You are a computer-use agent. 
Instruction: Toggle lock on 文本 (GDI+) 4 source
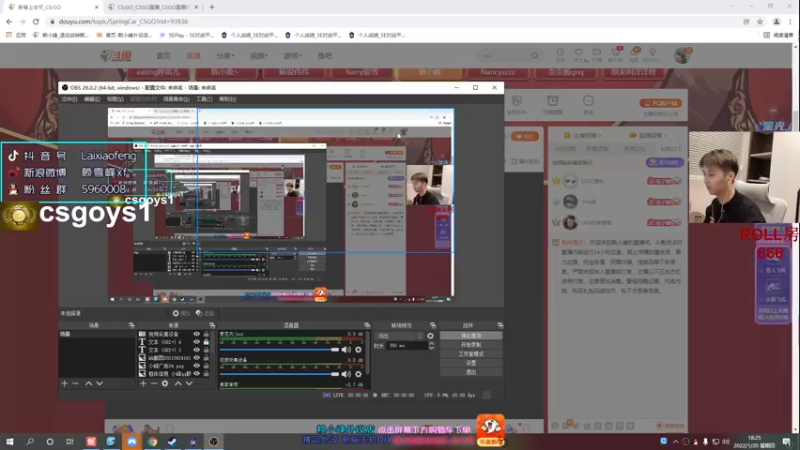(206, 342)
